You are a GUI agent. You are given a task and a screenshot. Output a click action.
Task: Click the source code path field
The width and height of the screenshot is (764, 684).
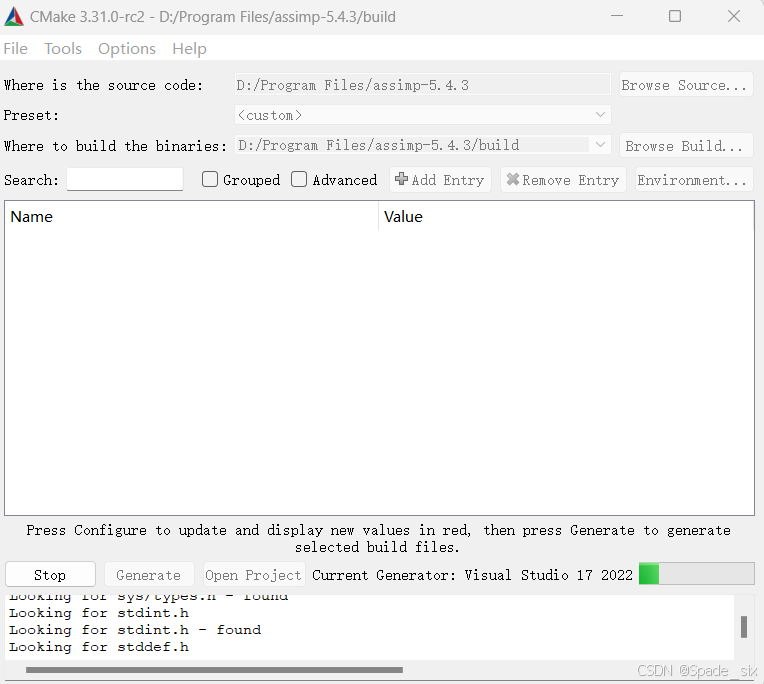[422, 85]
